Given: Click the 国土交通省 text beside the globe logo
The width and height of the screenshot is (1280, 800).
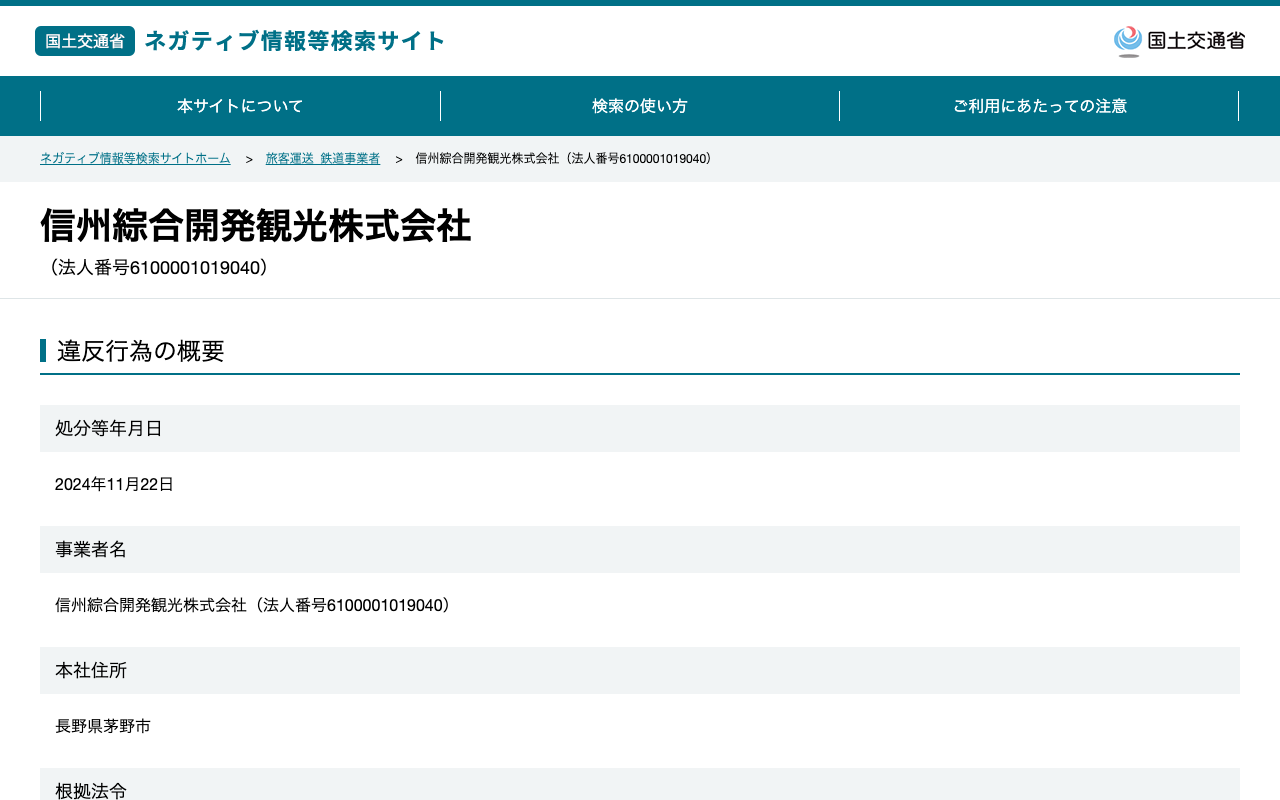Looking at the screenshot, I should 1196,41.
